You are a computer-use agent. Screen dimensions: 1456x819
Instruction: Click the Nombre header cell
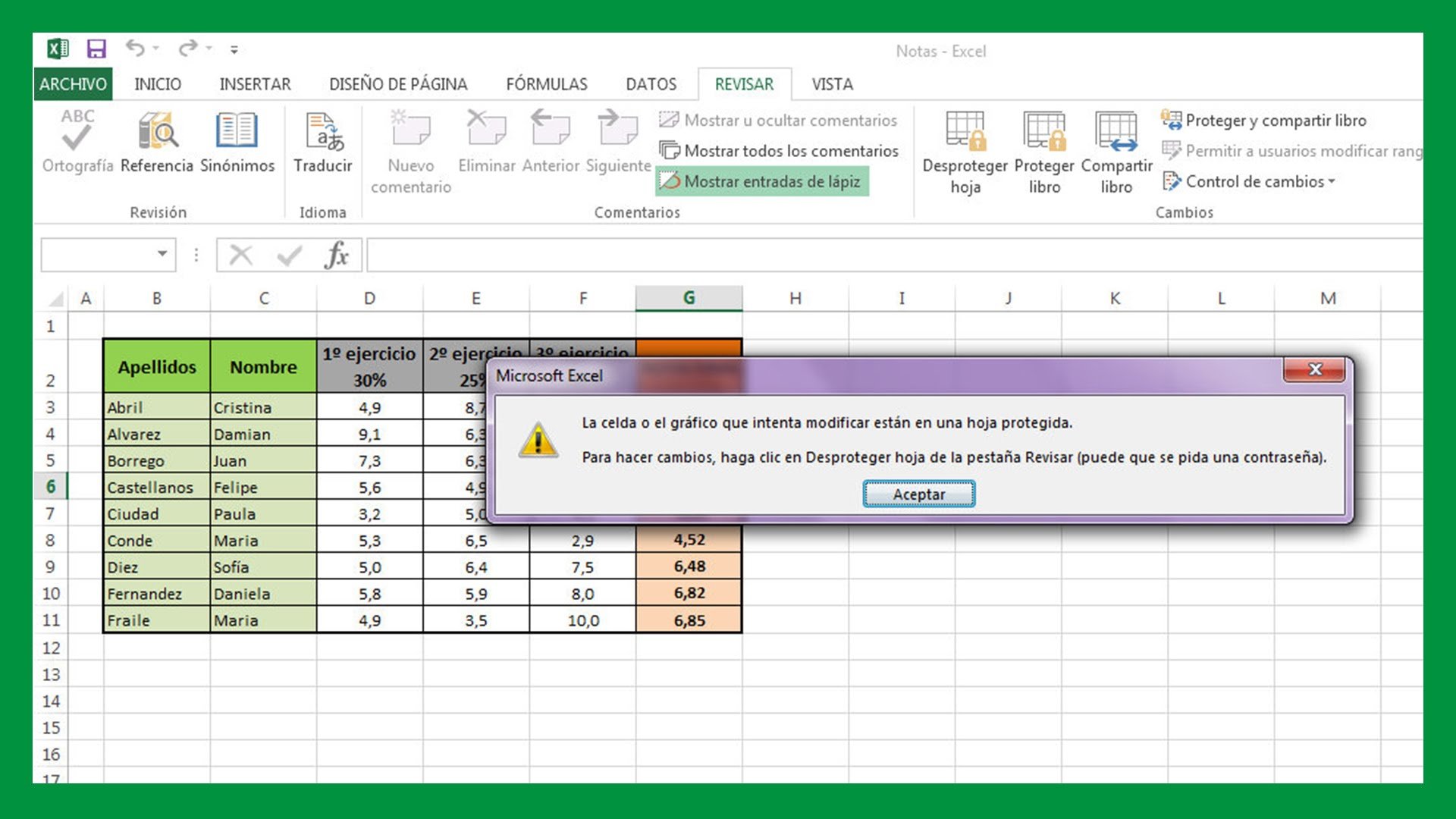pyautogui.click(x=263, y=366)
